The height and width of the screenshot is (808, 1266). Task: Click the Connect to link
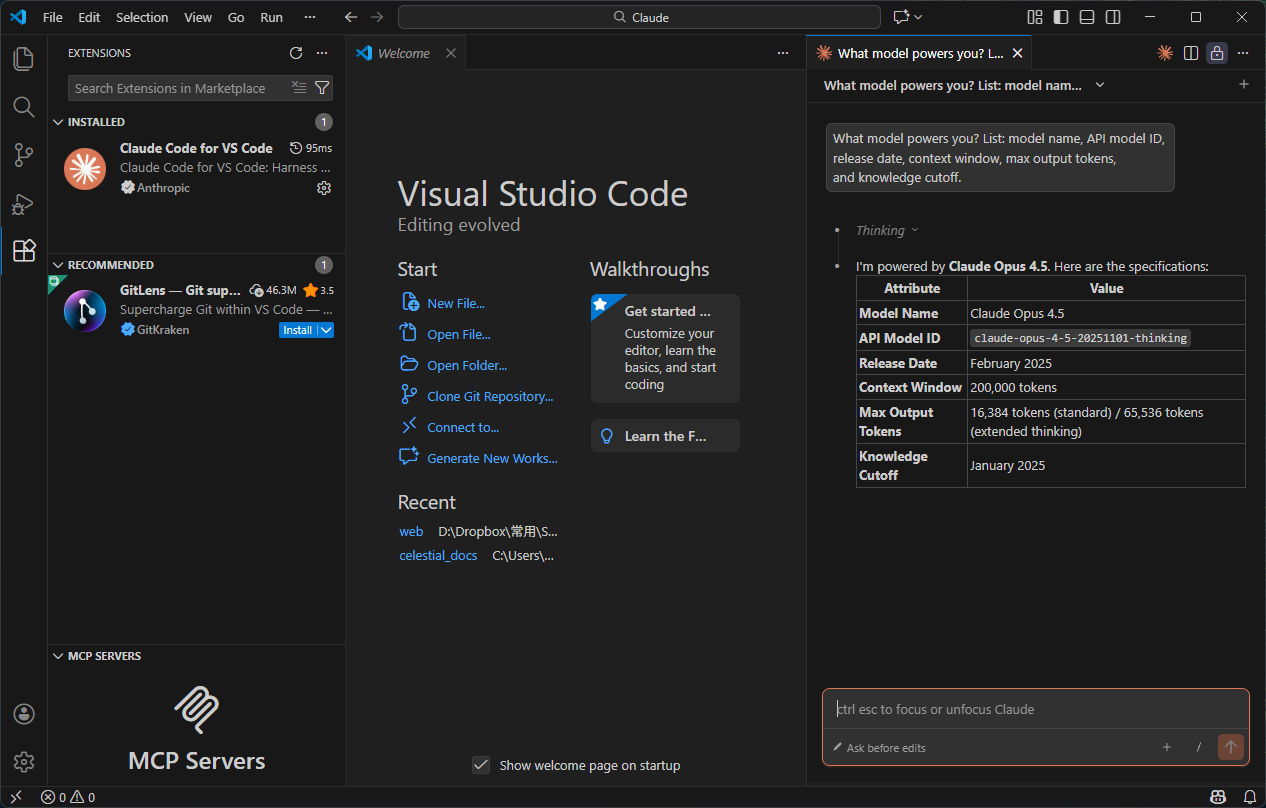point(463,427)
